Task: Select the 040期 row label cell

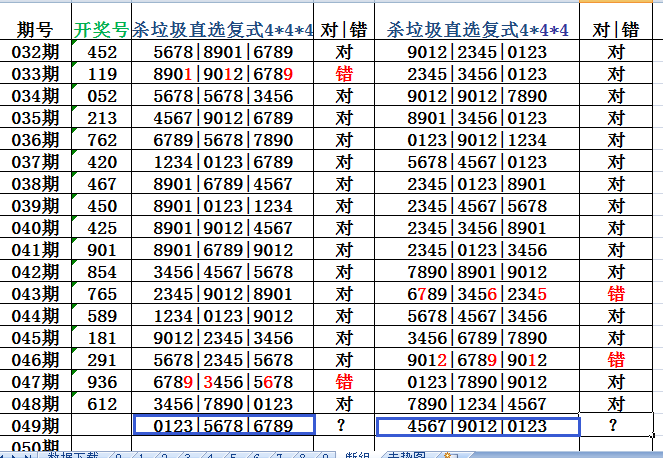Action: pos(35,228)
